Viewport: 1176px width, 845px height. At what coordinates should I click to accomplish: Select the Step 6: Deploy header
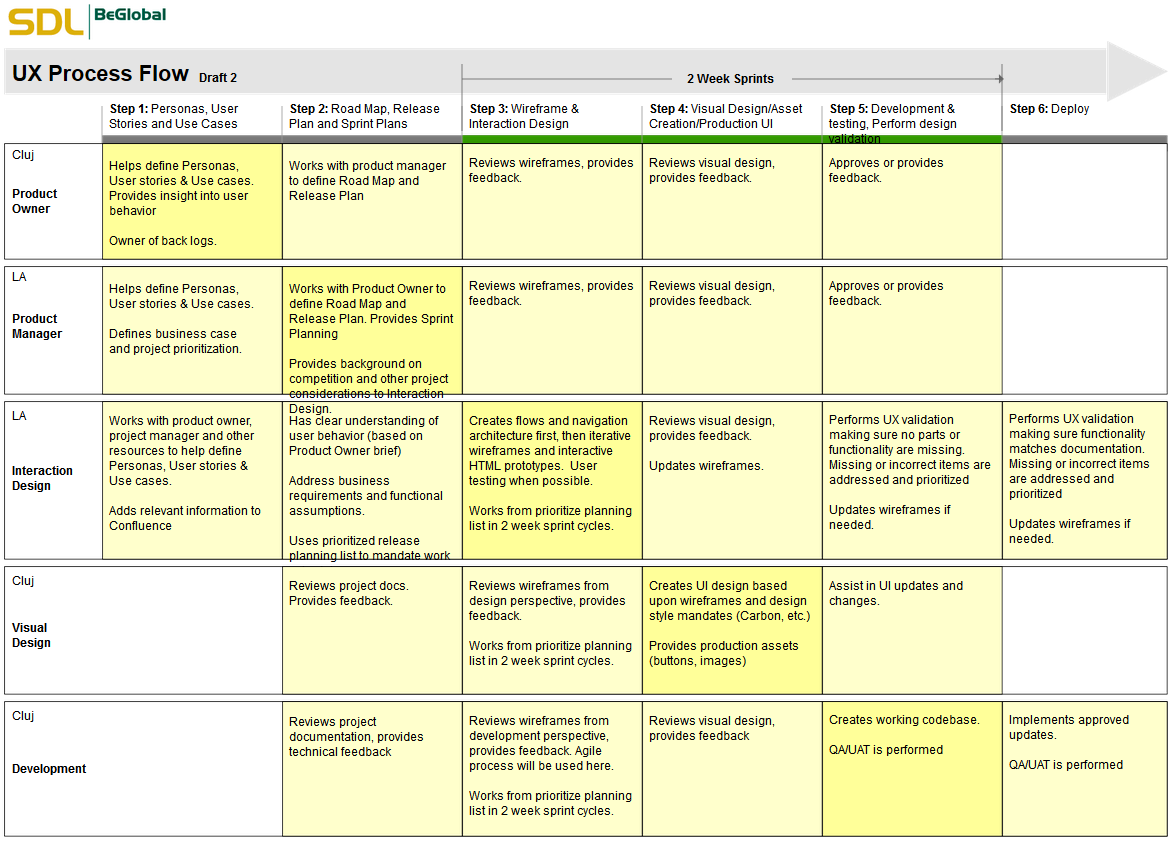tap(1049, 109)
